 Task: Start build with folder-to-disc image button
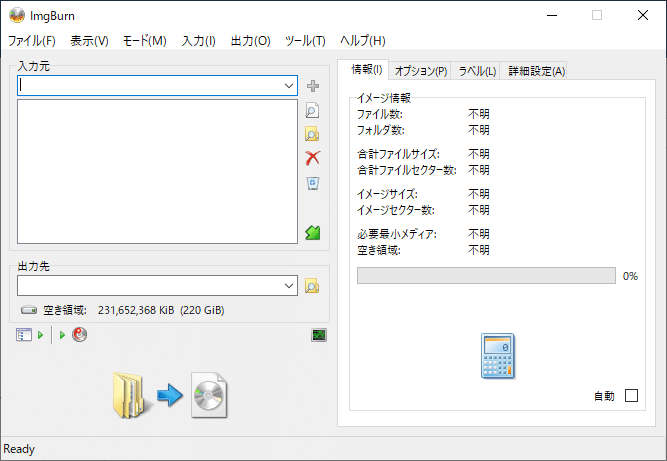170,396
